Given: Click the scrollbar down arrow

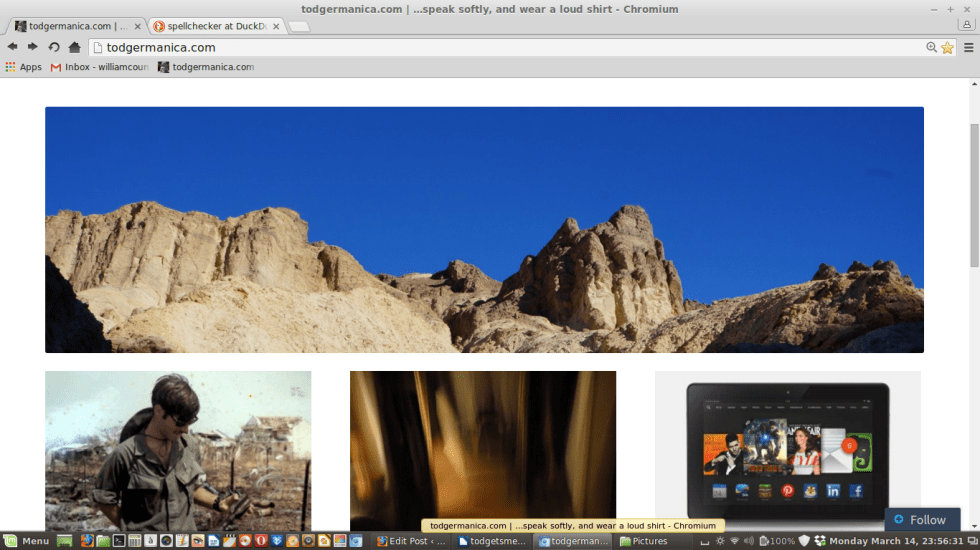Looking at the screenshot, I should coord(974,526).
